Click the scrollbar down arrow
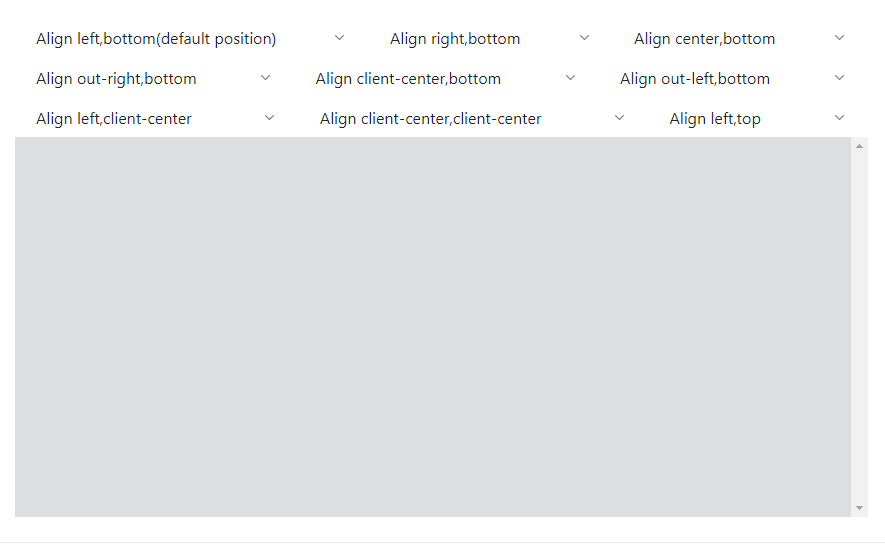This screenshot has height=550, width=885. pos(859,508)
